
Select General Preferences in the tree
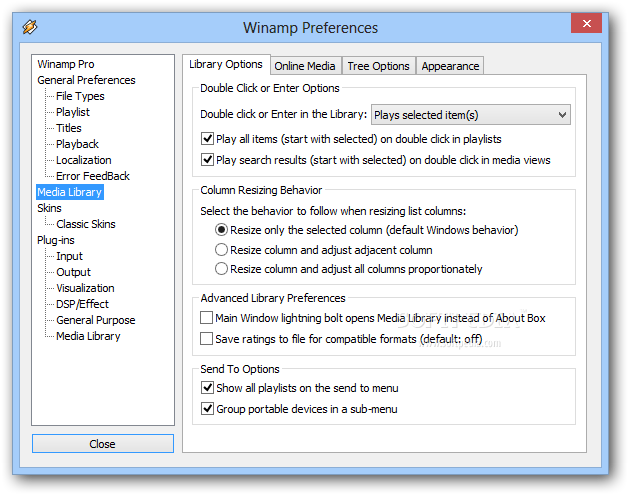[x=86, y=80]
